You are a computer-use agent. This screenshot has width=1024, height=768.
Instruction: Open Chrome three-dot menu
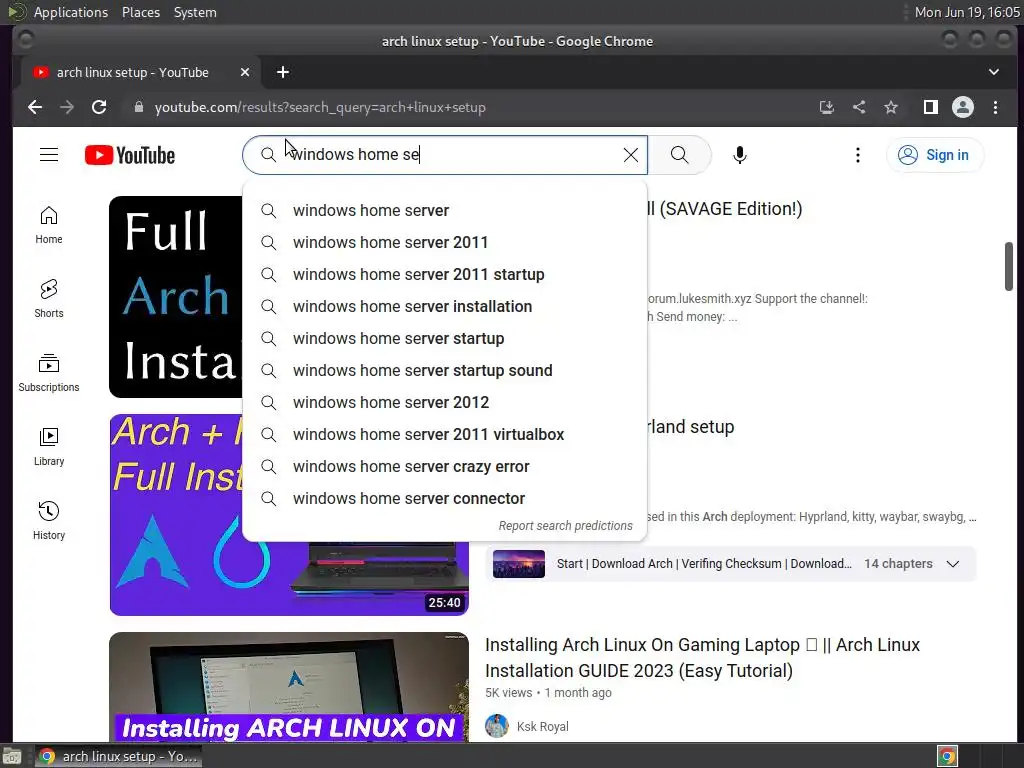click(995, 107)
